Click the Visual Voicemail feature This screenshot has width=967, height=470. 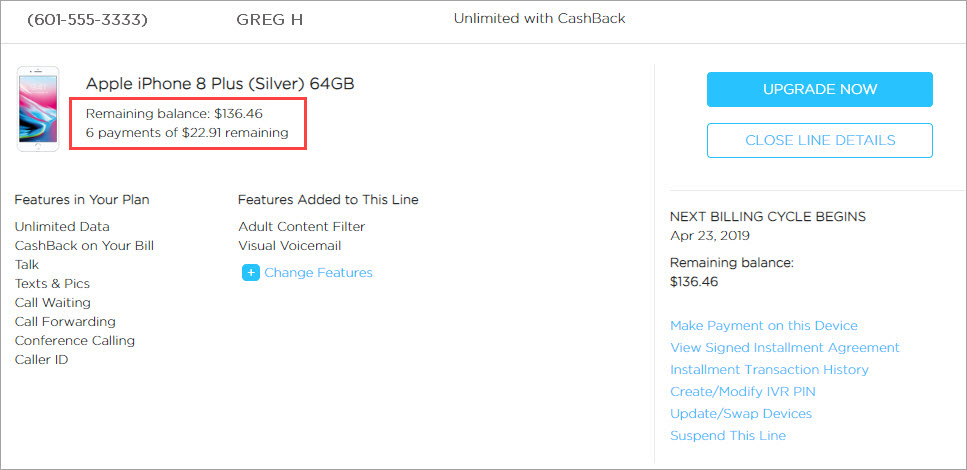tap(289, 245)
